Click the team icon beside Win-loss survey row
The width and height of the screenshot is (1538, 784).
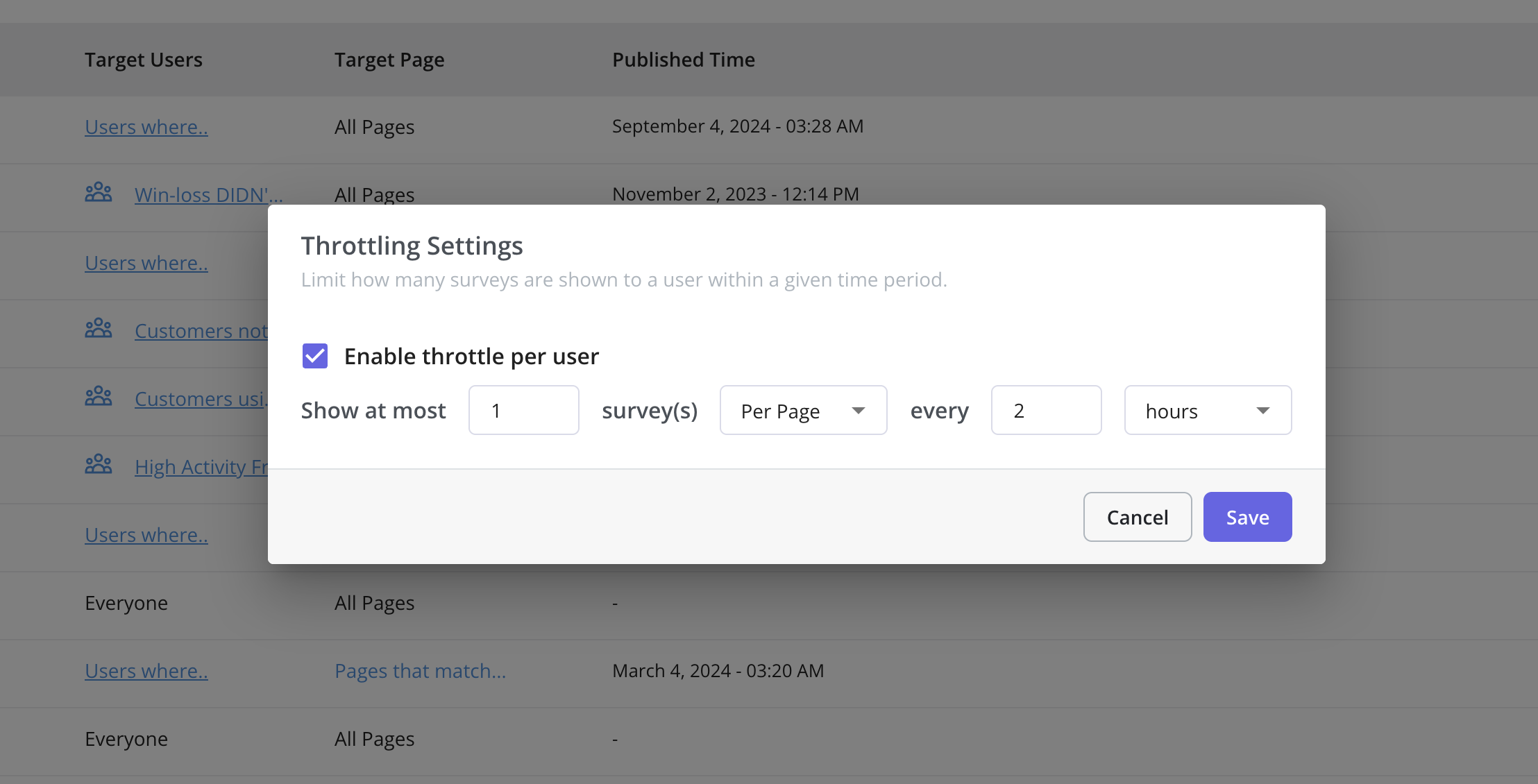point(99,192)
